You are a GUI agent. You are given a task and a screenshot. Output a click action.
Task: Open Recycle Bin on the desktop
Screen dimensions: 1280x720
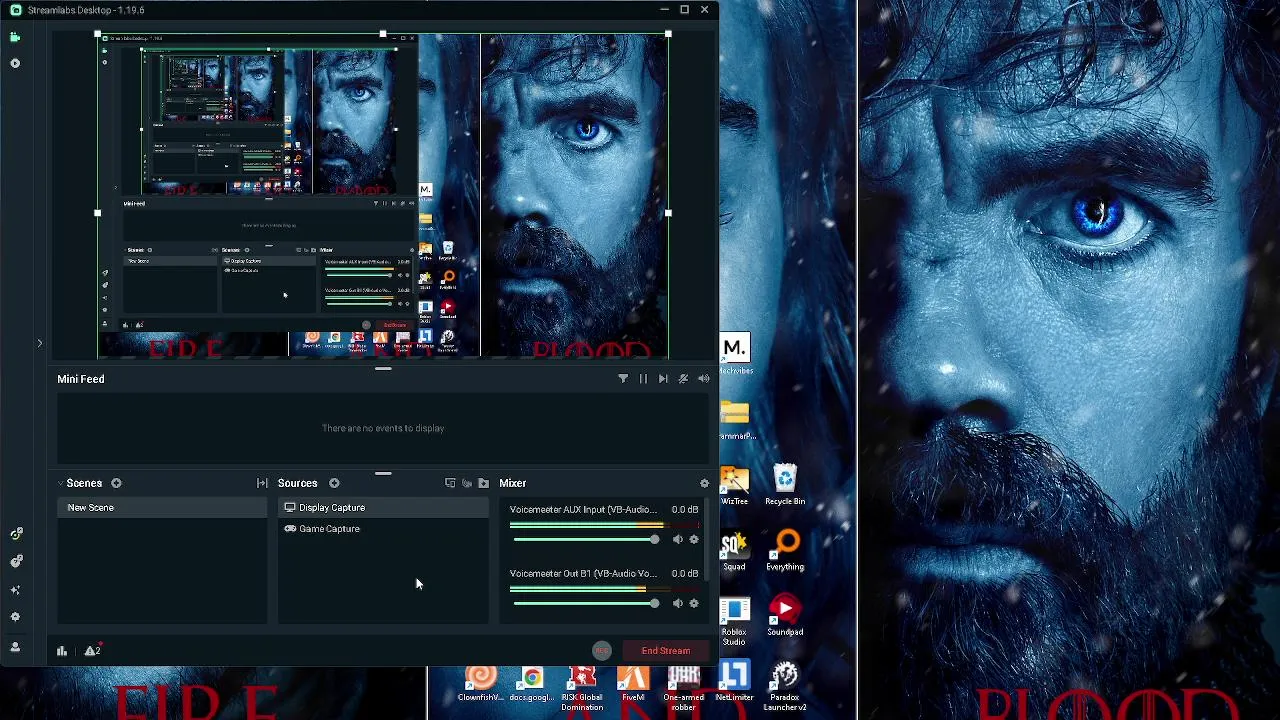coord(785,485)
